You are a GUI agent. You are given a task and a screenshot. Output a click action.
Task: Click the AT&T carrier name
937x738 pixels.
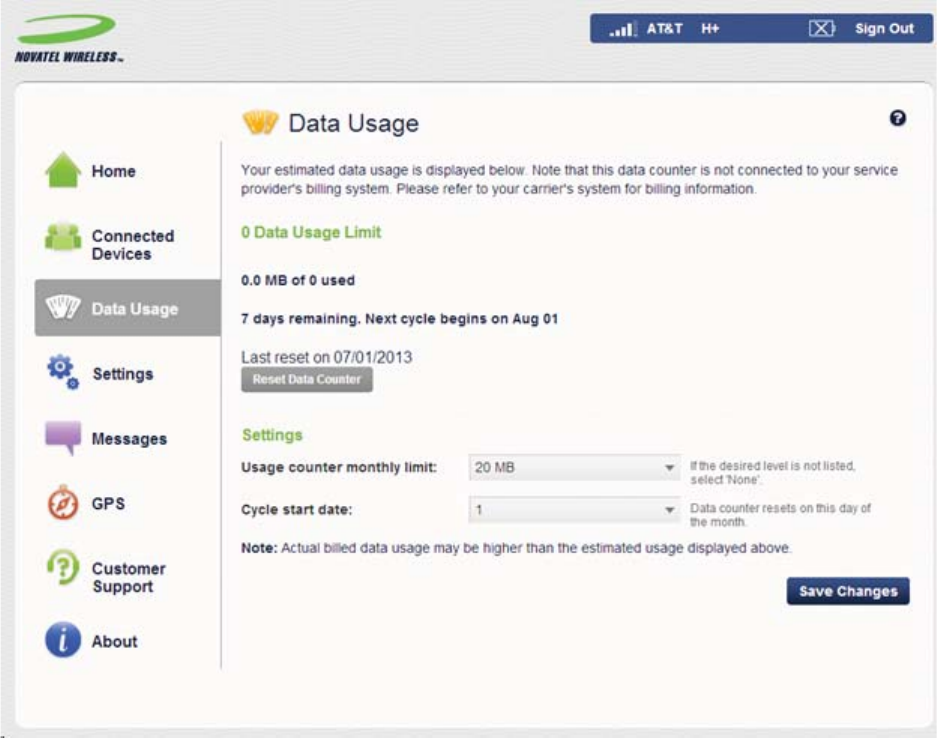(x=665, y=29)
